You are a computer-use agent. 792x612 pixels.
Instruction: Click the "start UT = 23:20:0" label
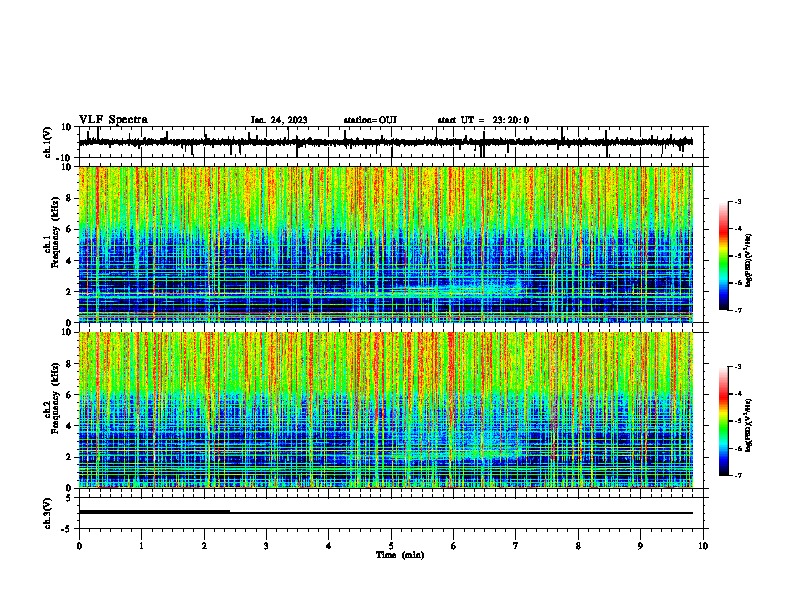pos(483,120)
